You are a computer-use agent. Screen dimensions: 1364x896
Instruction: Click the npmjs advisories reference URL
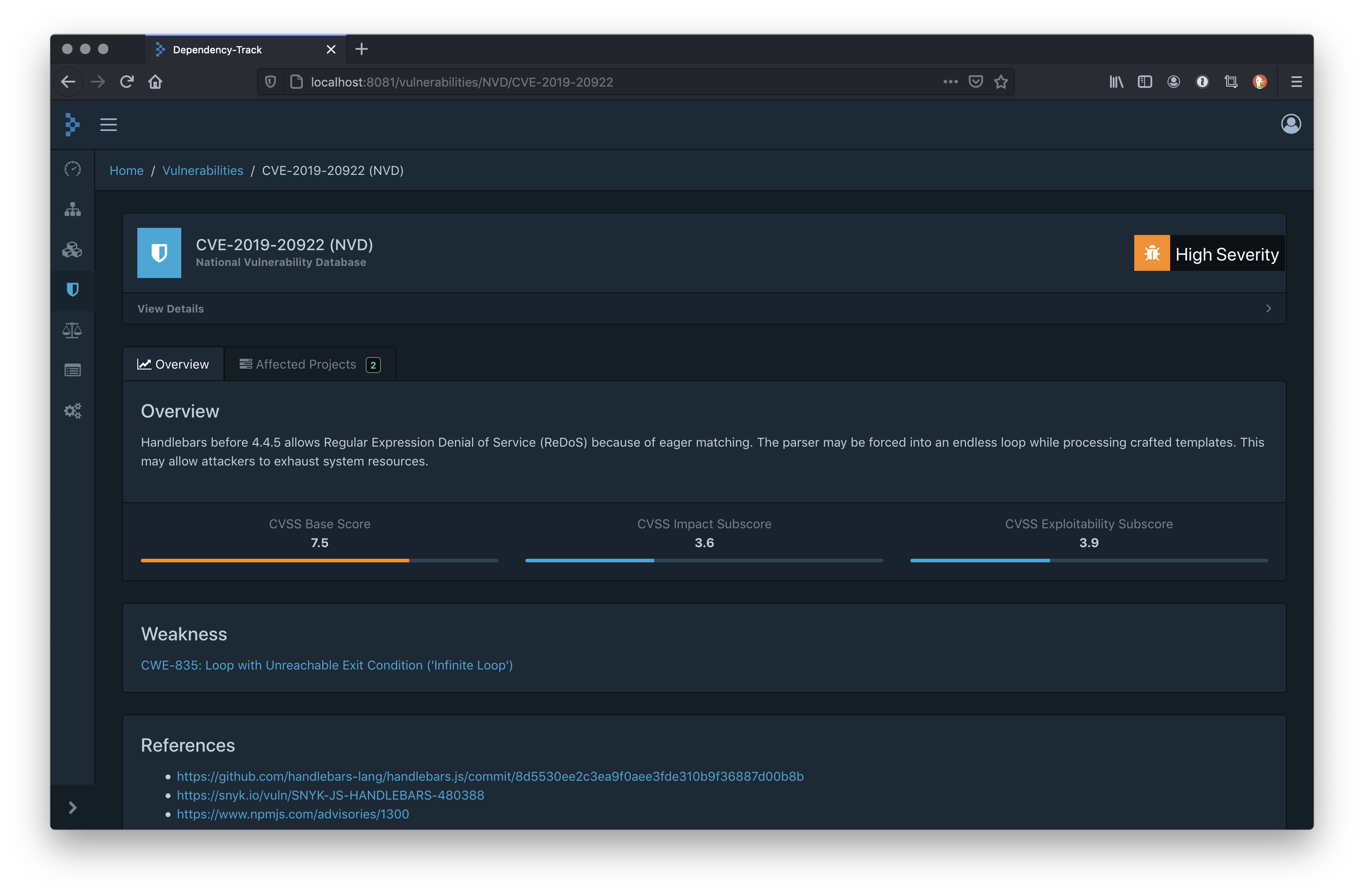point(293,813)
